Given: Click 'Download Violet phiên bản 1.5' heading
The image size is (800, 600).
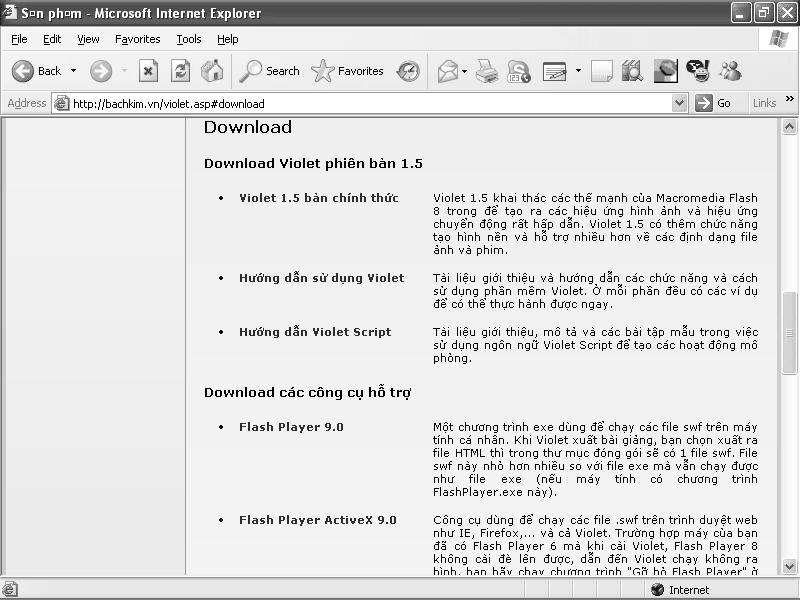Looking at the screenshot, I should click(x=313, y=163).
